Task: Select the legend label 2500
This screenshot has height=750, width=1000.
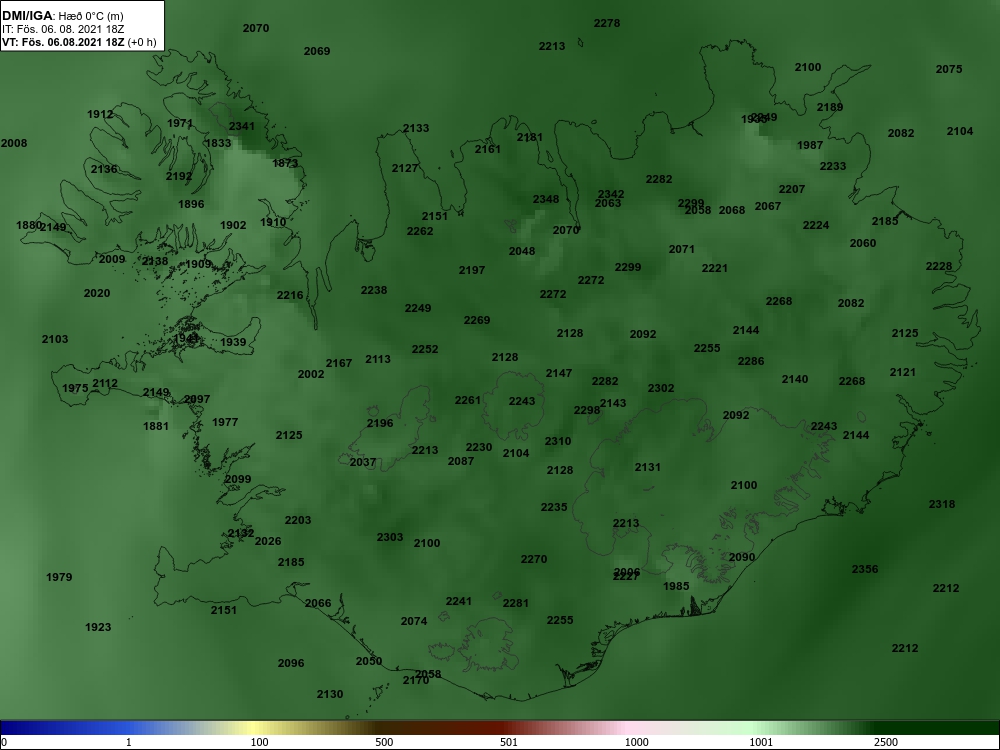Action: coord(886,742)
